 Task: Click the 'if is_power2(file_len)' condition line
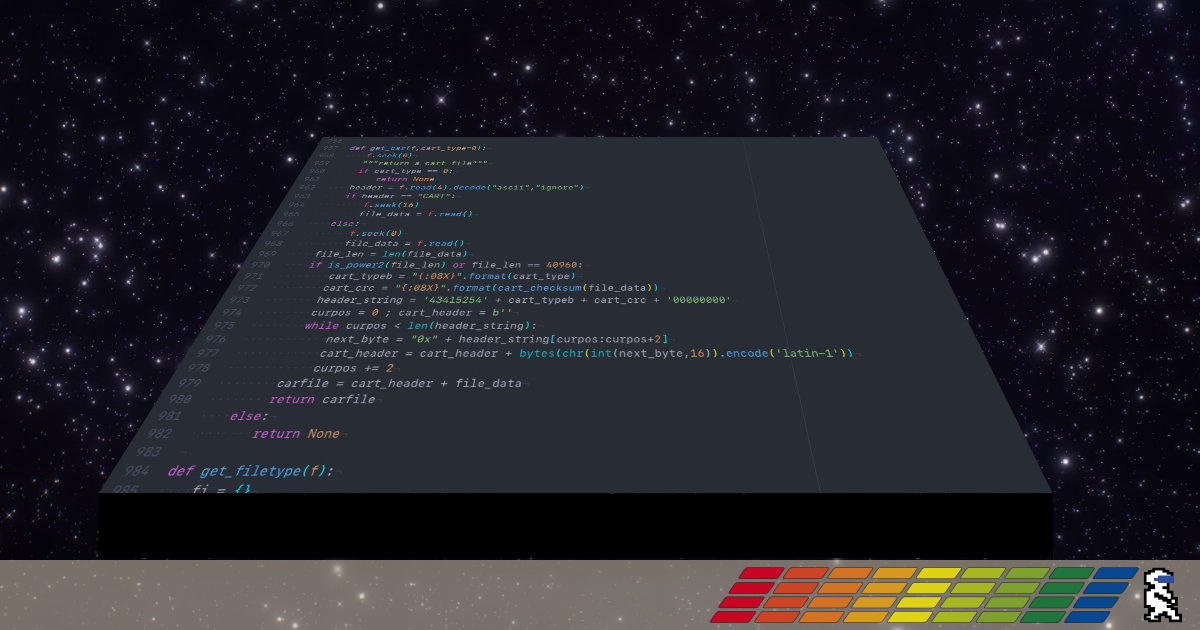click(x=444, y=264)
